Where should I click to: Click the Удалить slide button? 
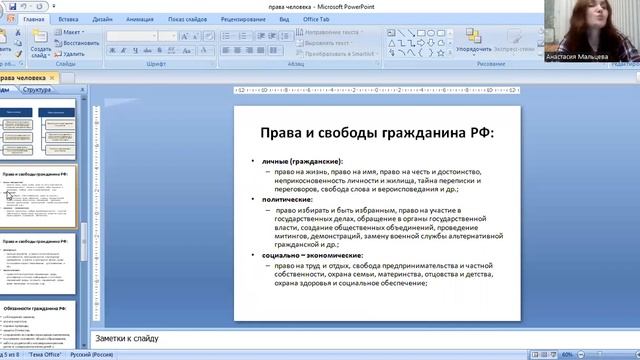pyautogui.click(x=70, y=53)
